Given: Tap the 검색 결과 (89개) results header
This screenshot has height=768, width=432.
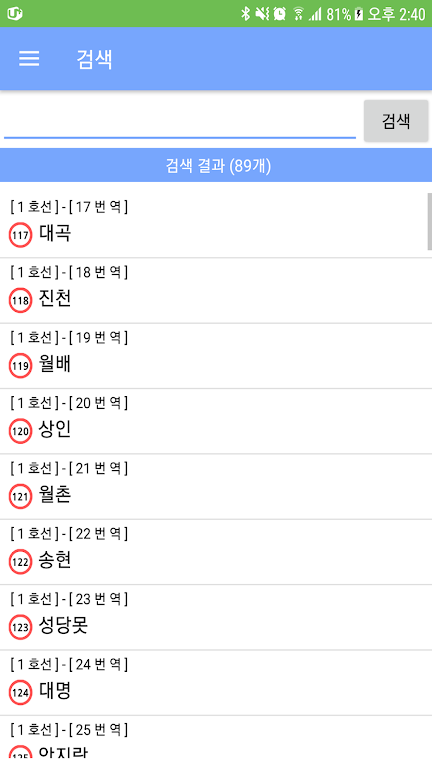Looking at the screenshot, I should point(216,166).
